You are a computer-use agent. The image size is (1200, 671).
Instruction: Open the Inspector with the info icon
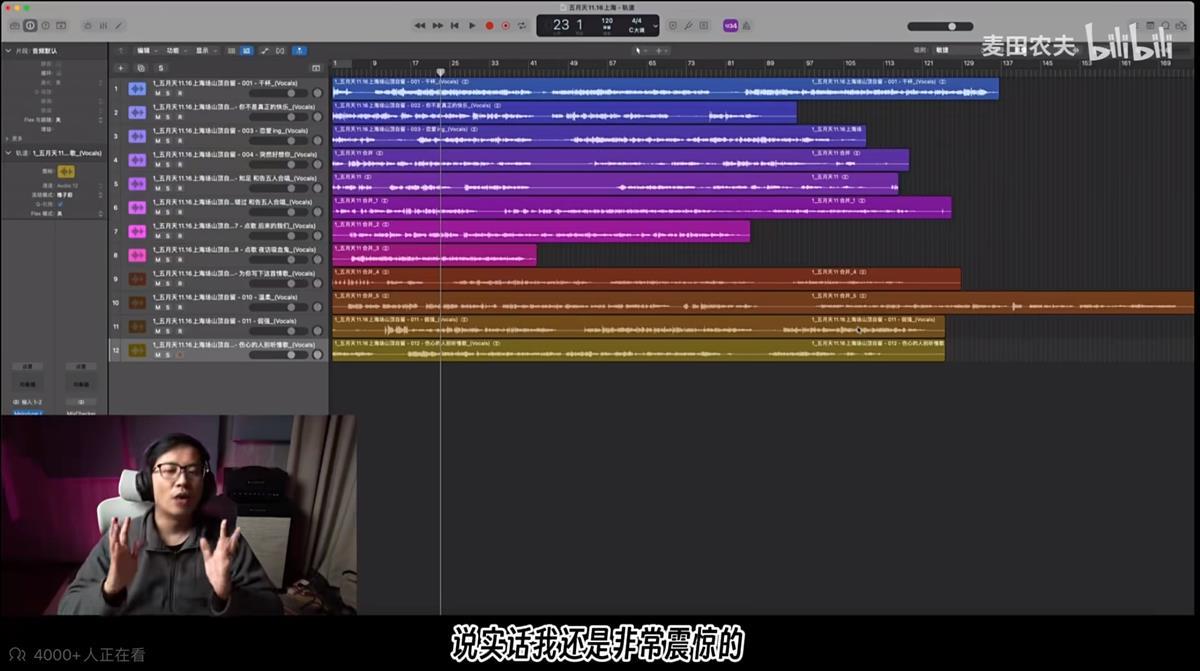click(30, 25)
